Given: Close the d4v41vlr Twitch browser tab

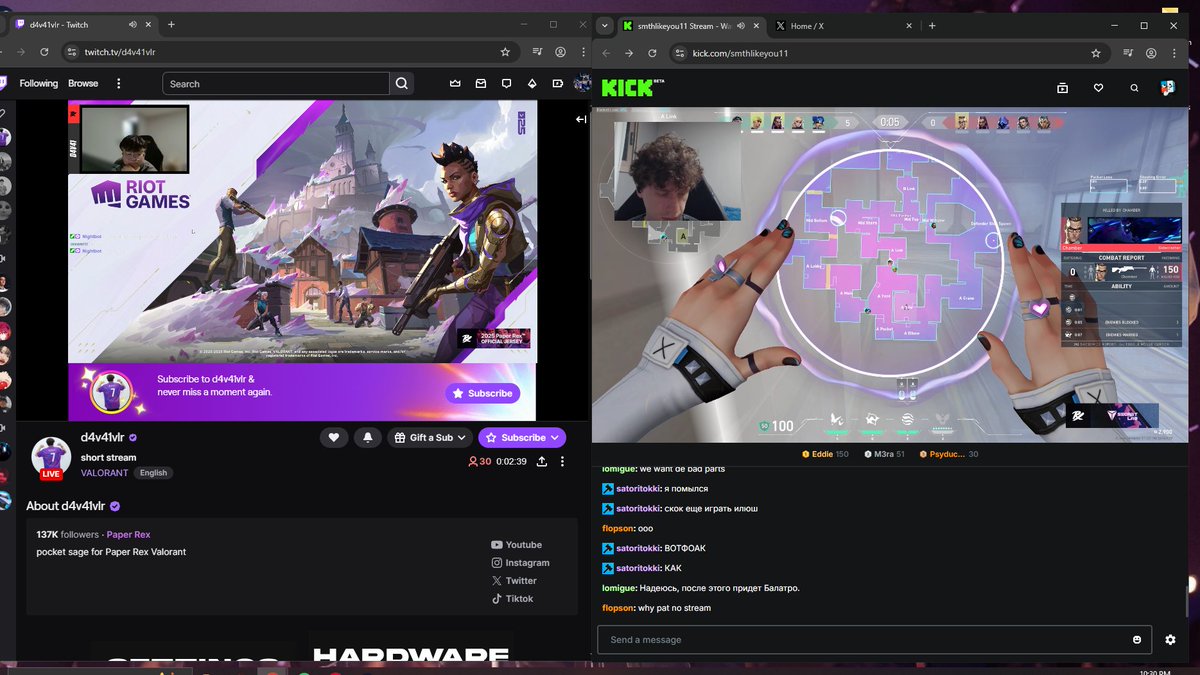Looking at the screenshot, I should (150, 24).
